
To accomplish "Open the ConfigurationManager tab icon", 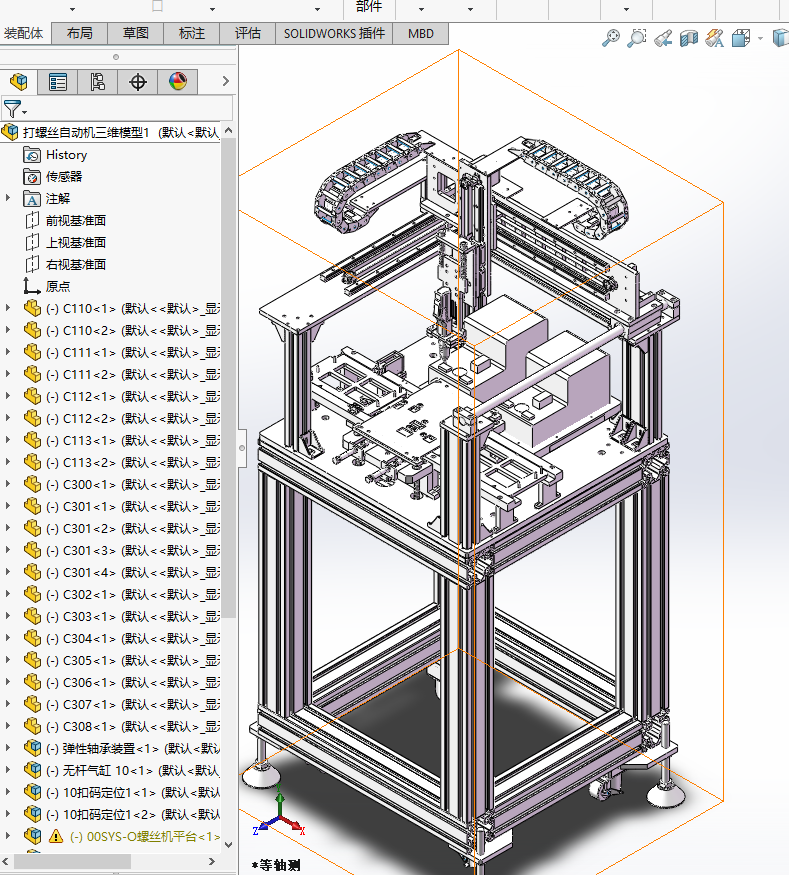I will [98, 82].
